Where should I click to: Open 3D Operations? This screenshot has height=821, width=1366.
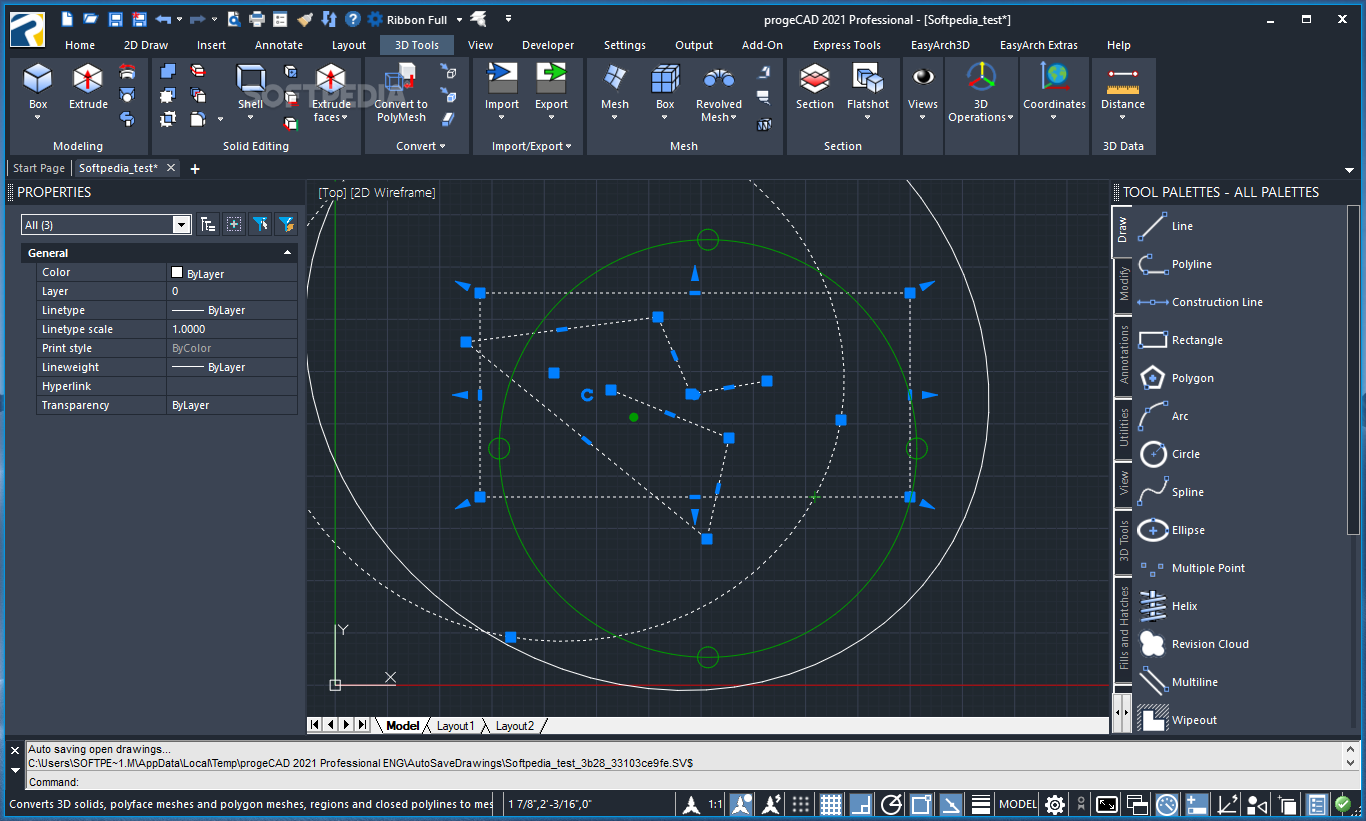click(981, 93)
